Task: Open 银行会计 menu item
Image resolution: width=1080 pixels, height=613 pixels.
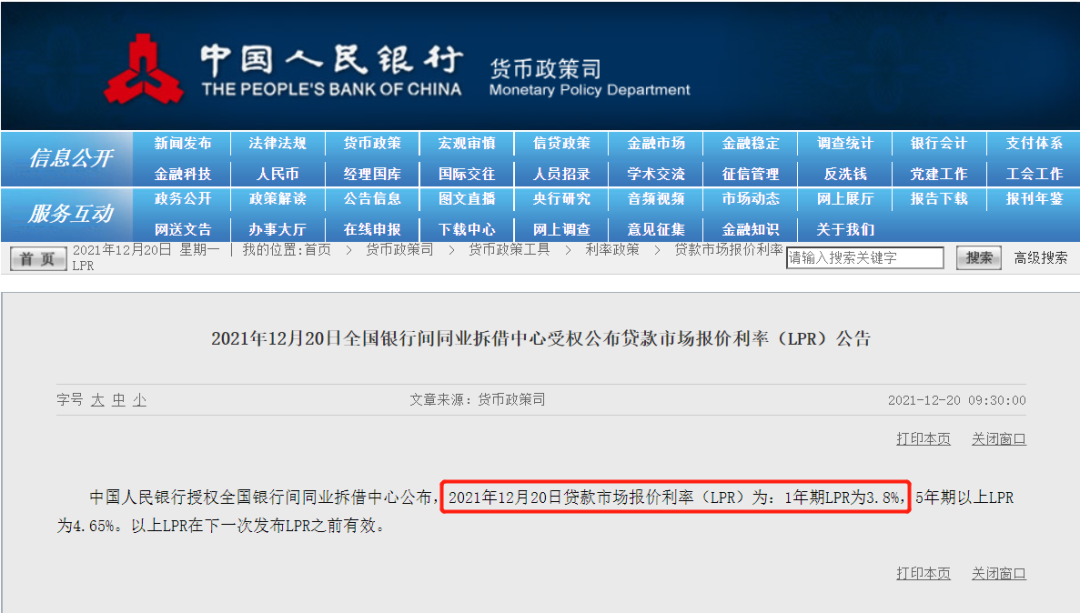Action: tap(939, 143)
